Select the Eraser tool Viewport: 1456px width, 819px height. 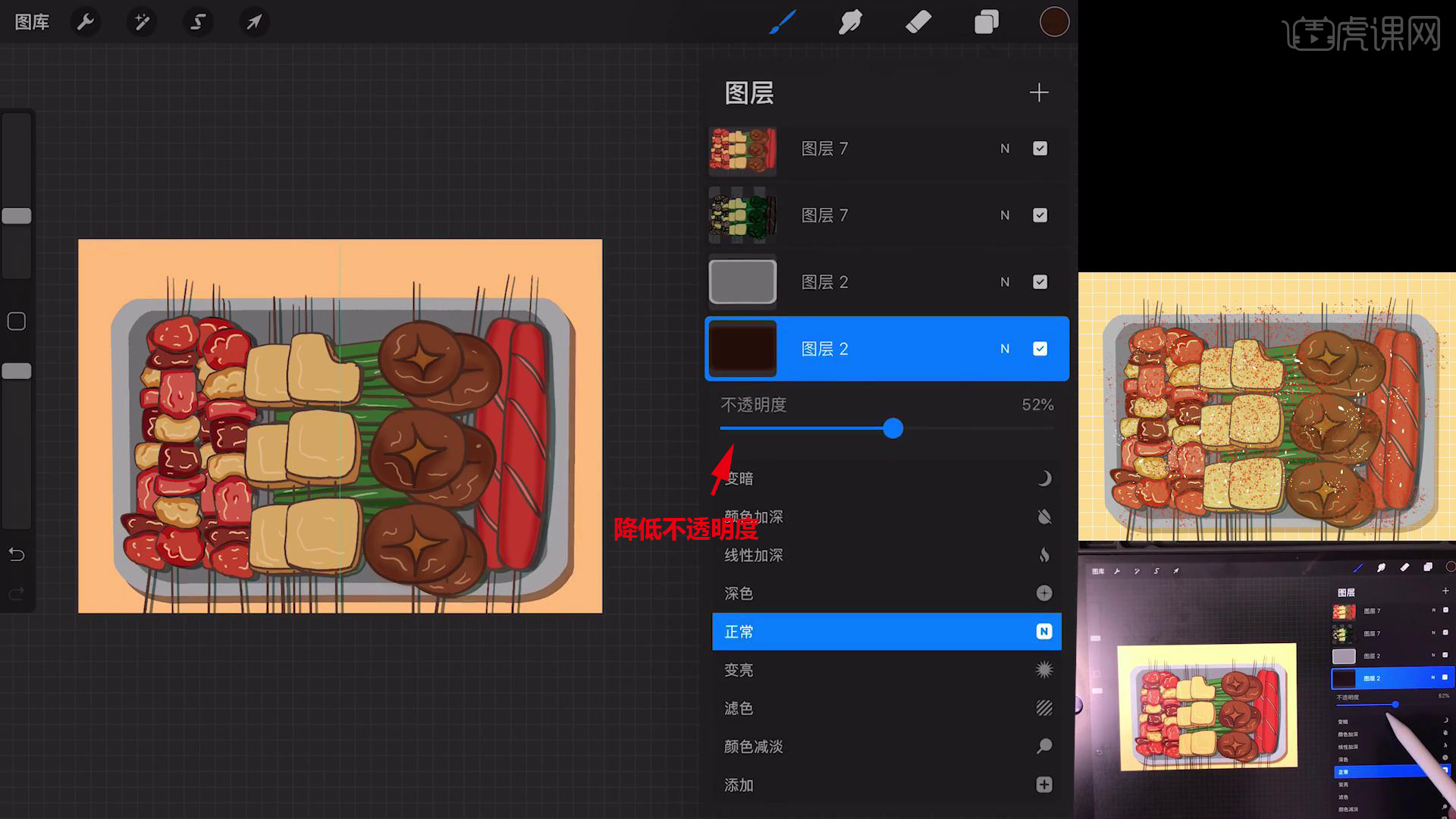[918, 22]
